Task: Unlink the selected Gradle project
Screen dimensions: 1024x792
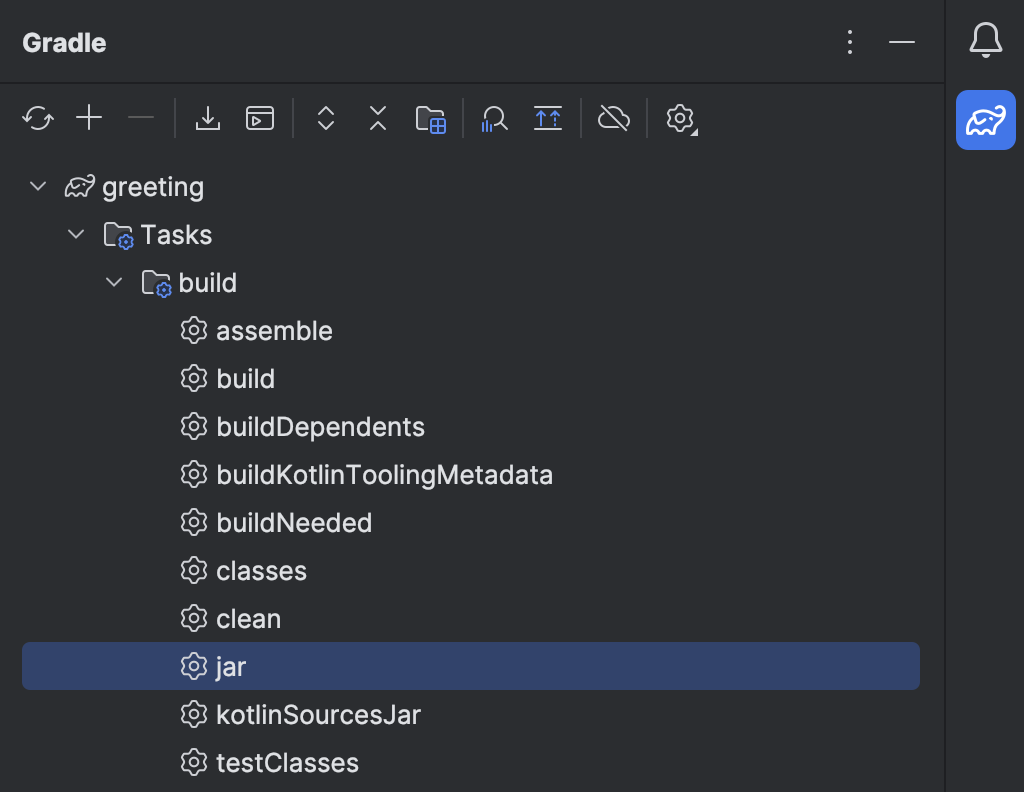Action: tap(141, 118)
